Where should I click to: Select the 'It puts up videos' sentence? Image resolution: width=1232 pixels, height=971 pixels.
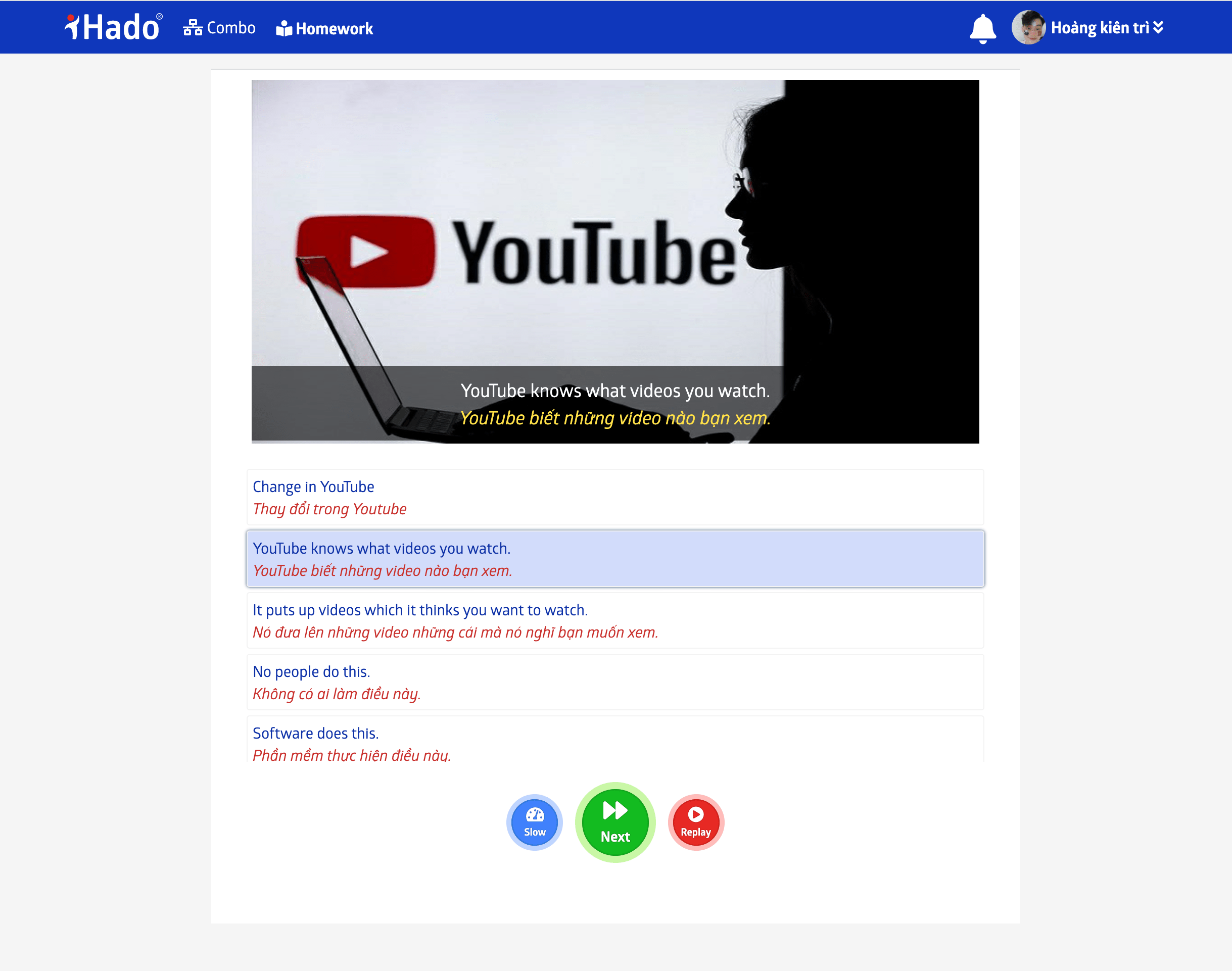click(x=614, y=620)
